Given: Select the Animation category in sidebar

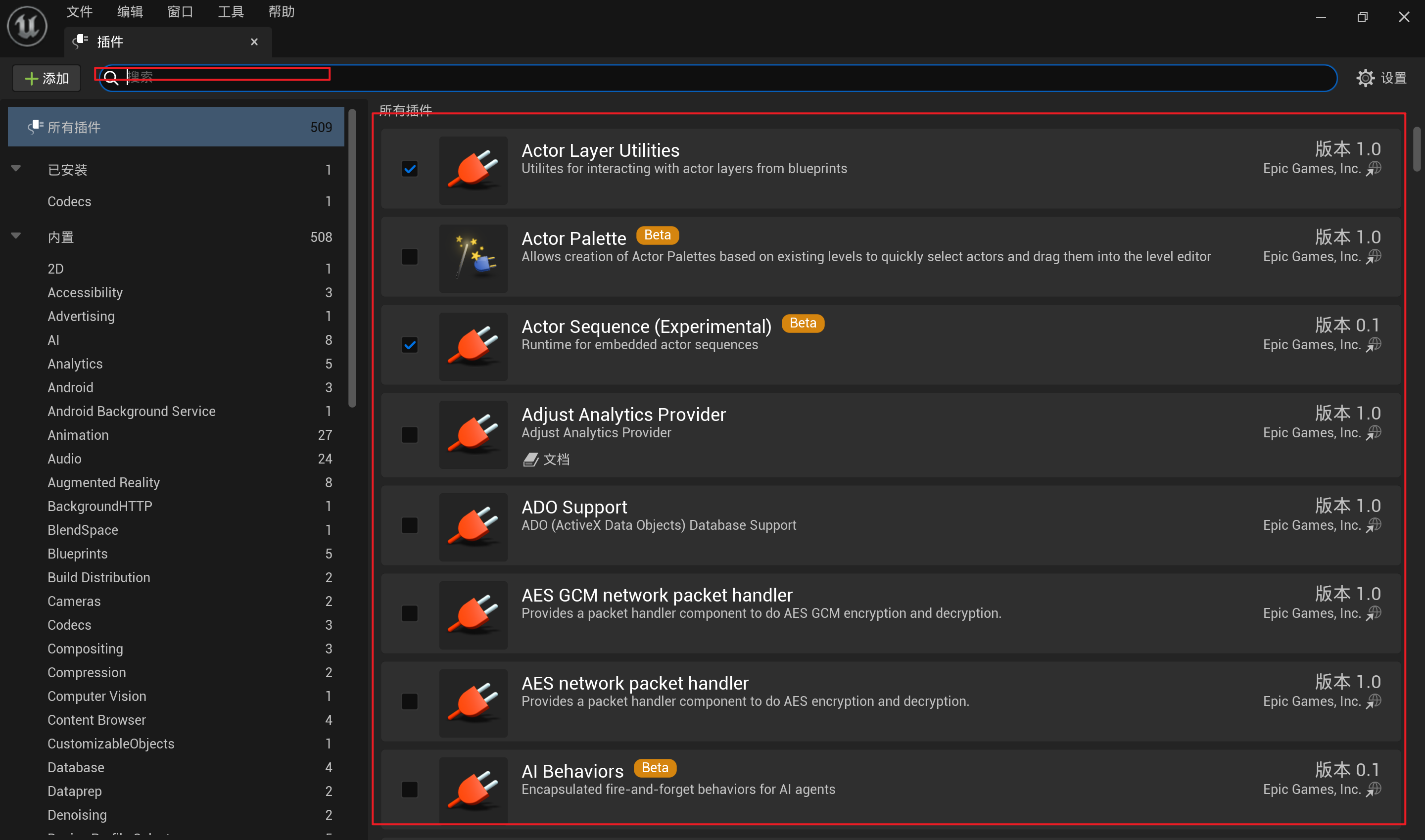Looking at the screenshot, I should (x=78, y=435).
